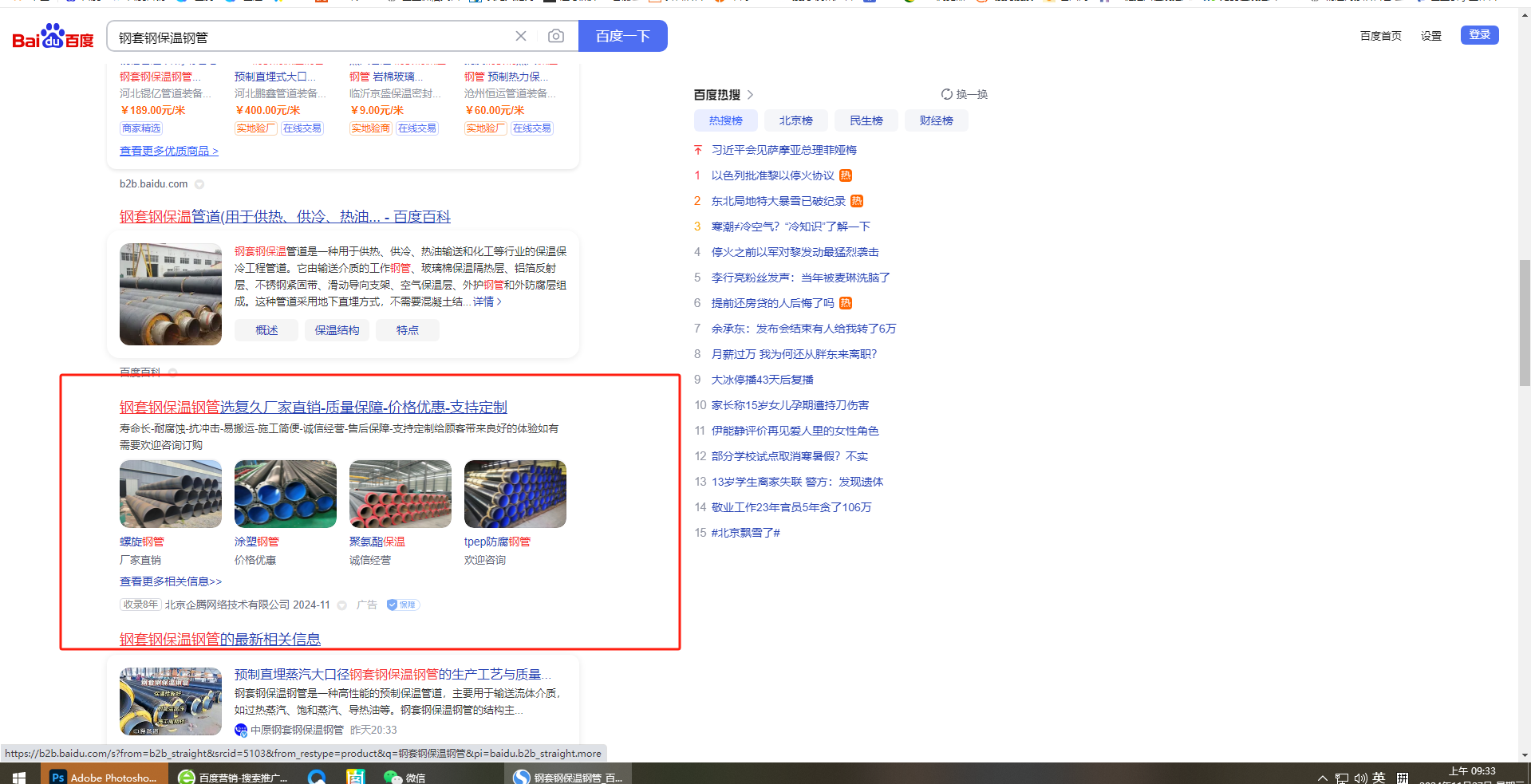This screenshot has width=1531, height=784.
Task: Click the 商家精选 tag under ¥189.00元/米
Action: (x=141, y=128)
